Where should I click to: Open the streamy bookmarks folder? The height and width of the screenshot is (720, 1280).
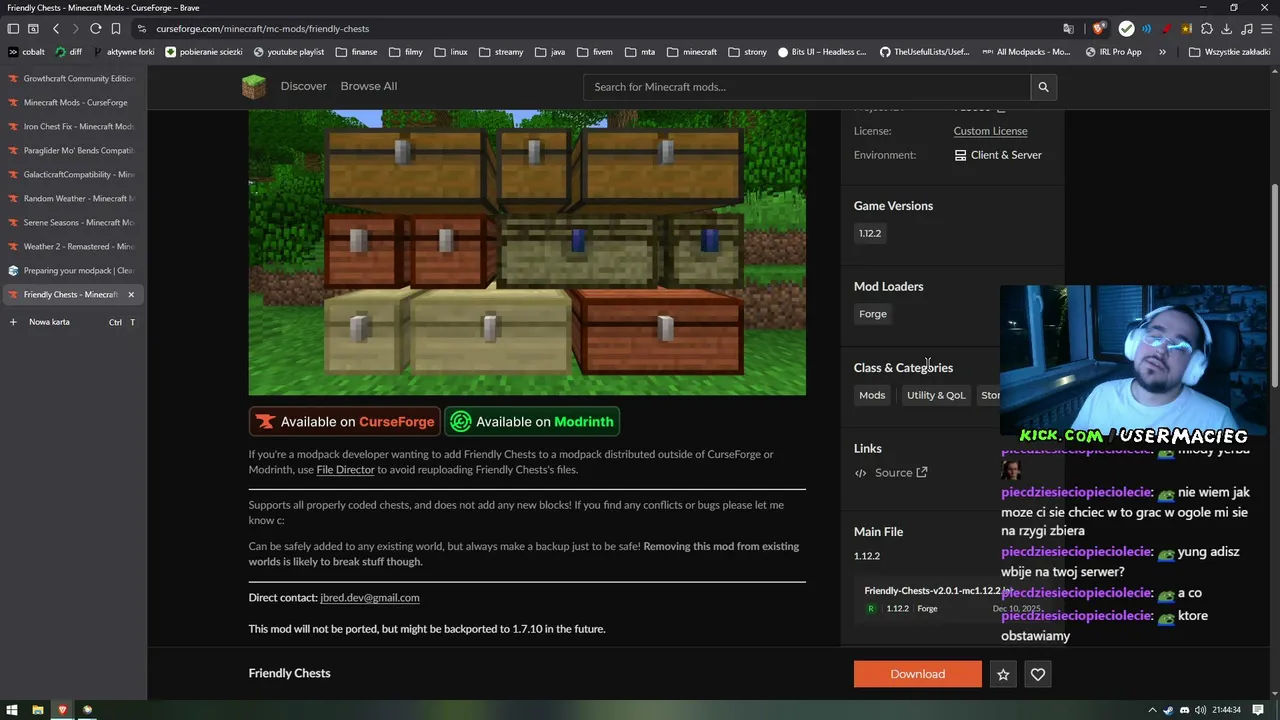click(x=501, y=52)
